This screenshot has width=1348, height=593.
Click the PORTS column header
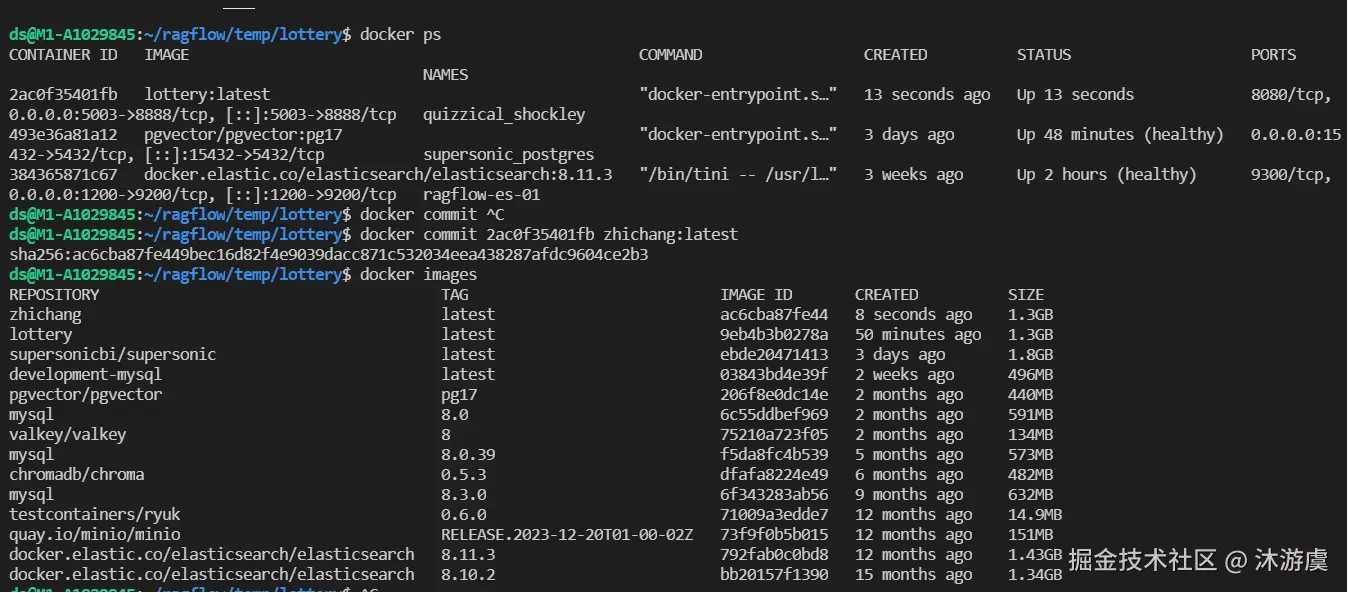pyautogui.click(x=1273, y=55)
